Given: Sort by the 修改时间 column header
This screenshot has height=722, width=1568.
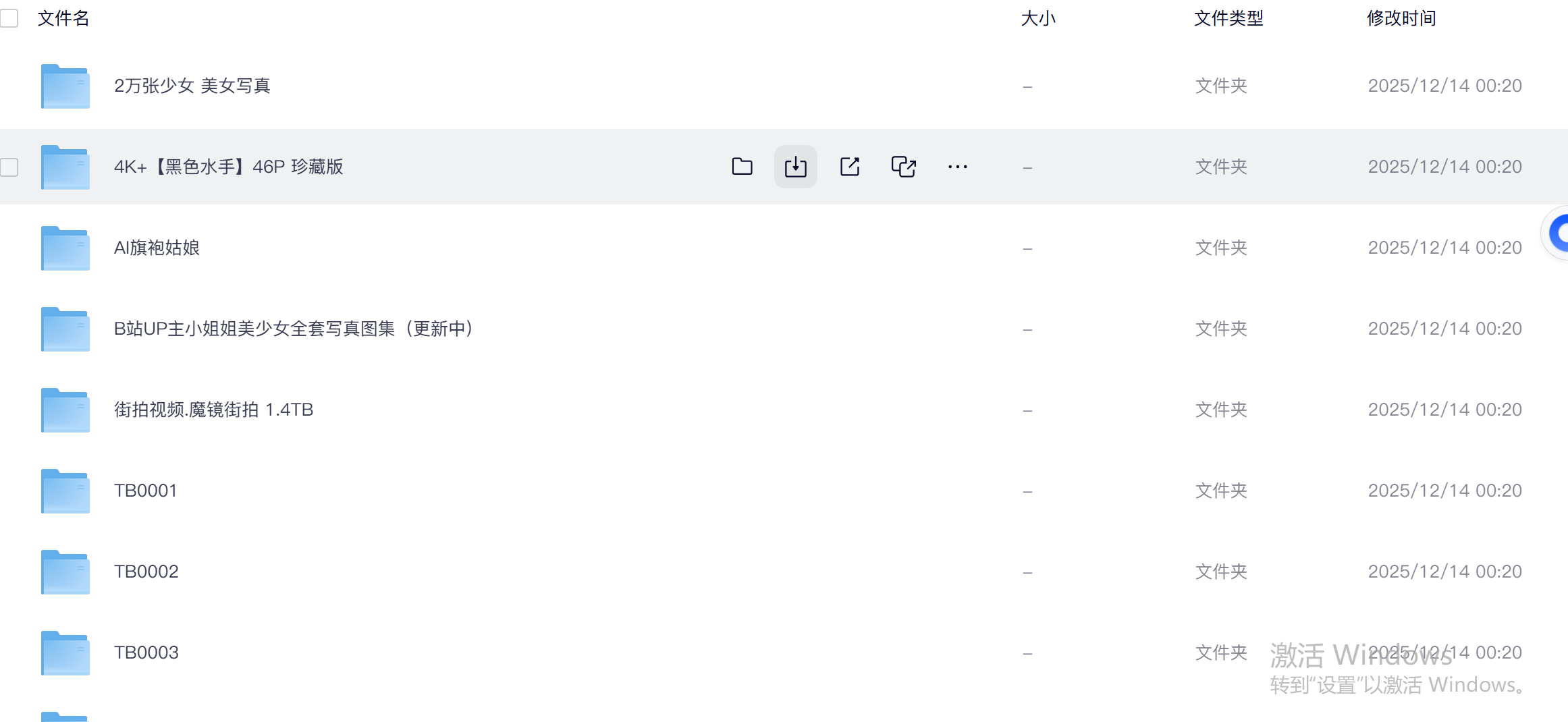Looking at the screenshot, I should tap(1401, 18).
